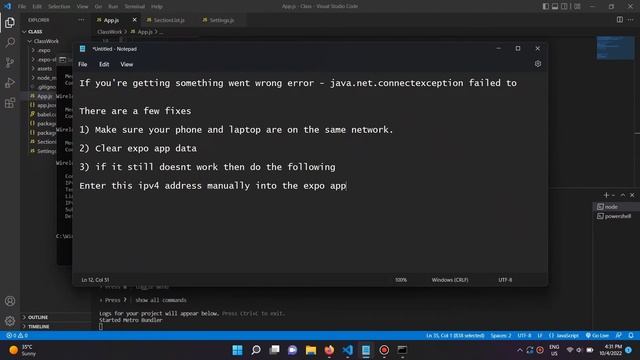Toggle VS Code bottom panel layout icon
Viewport: 640px width, 360px height.
(555, 6)
